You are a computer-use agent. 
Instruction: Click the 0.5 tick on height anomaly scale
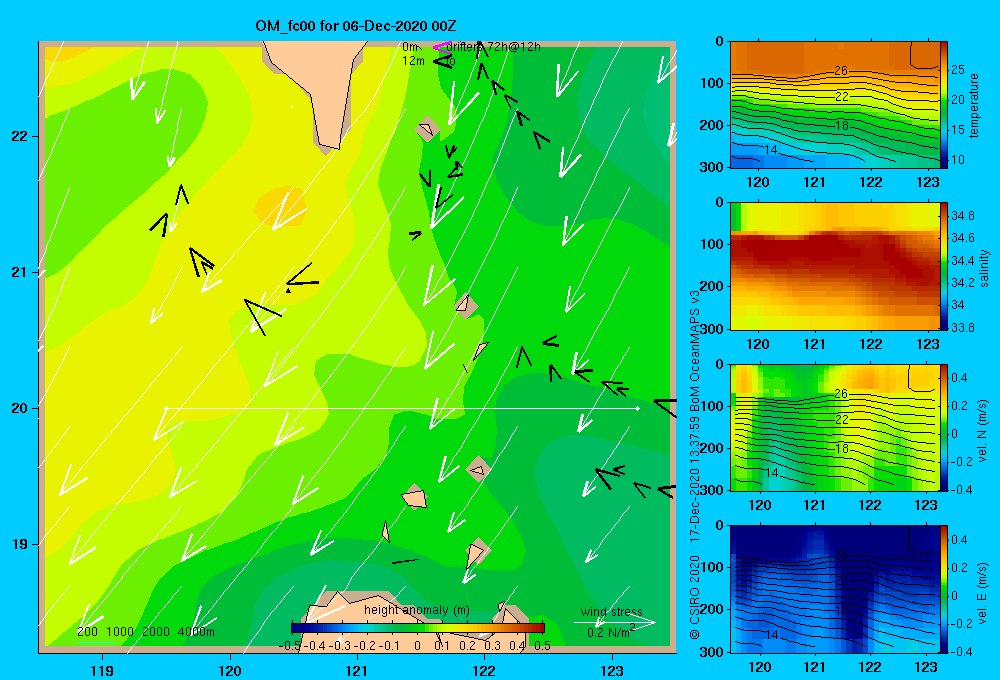542,646
